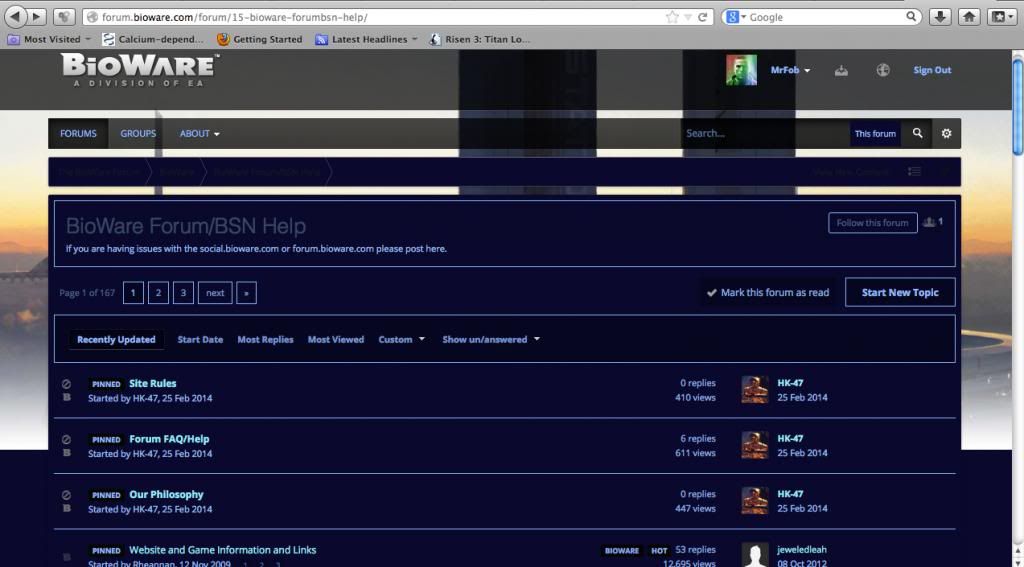The width and height of the screenshot is (1024, 567).
Task: Expand the ABOUT menu
Action: tap(199, 133)
